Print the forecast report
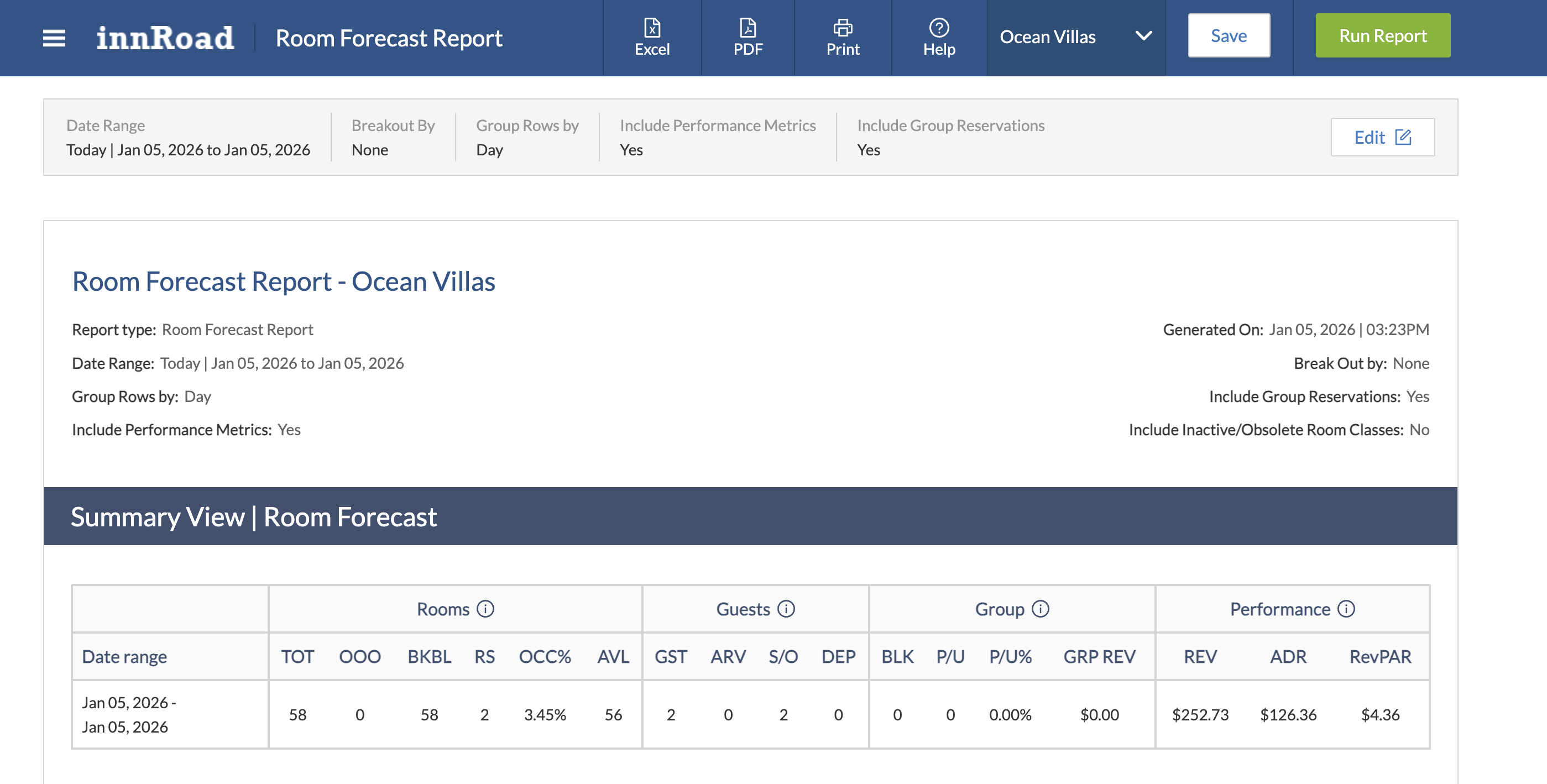Image resolution: width=1547 pixels, height=784 pixels. coord(842,37)
